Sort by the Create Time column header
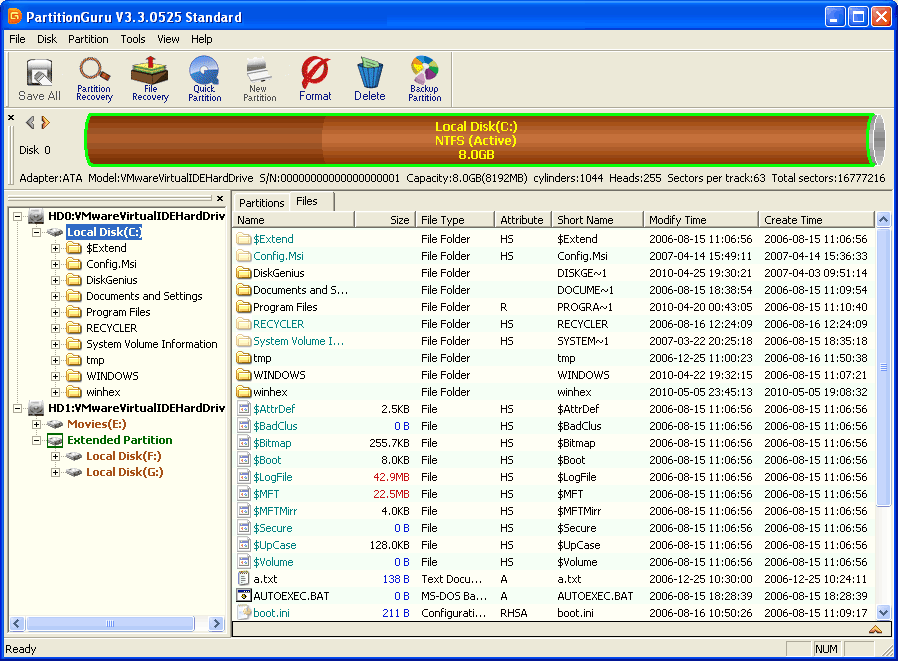 817,220
